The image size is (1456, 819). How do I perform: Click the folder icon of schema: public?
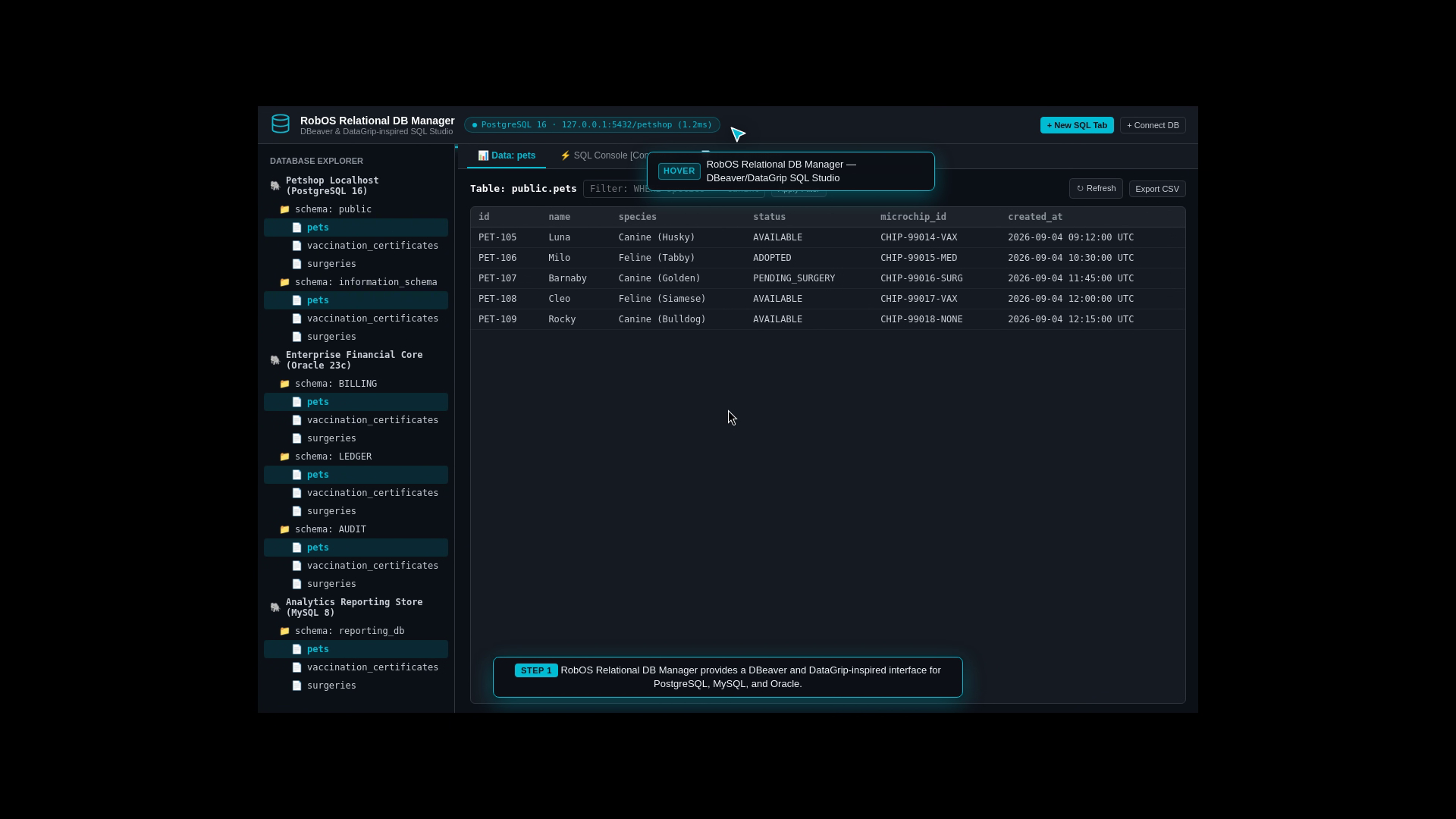click(285, 209)
